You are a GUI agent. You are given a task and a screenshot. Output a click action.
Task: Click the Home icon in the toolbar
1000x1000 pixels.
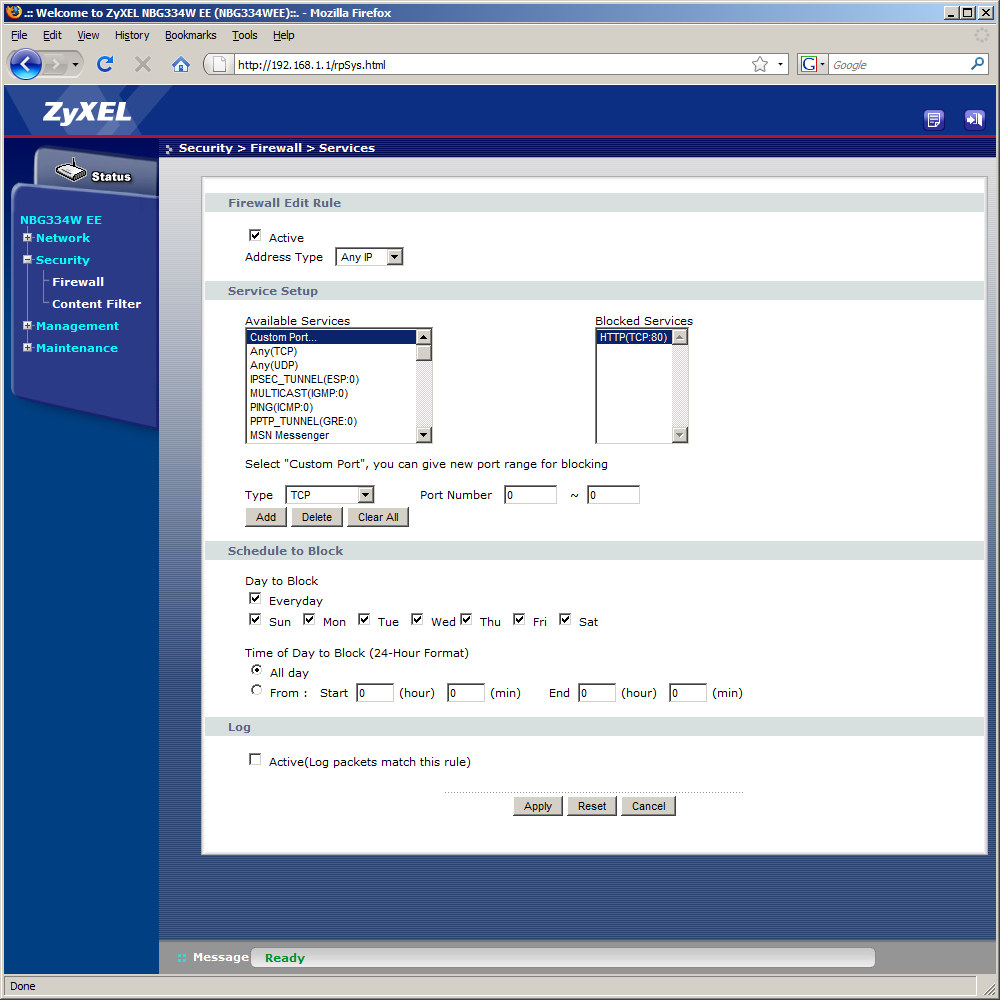click(x=181, y=65)
